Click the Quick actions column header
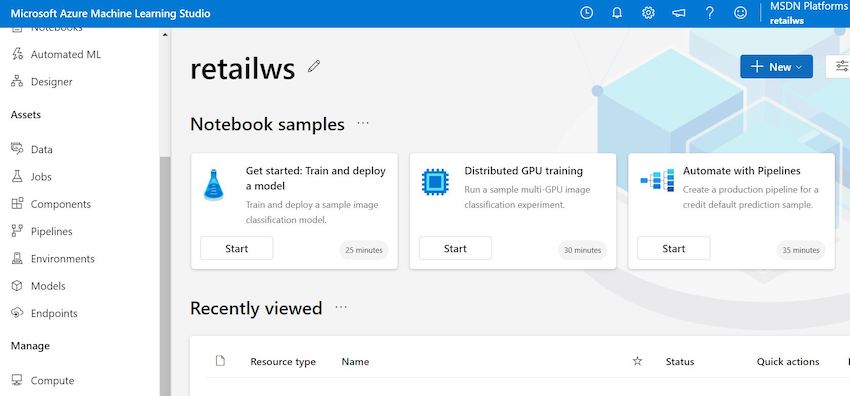850x396 pixels. click(788, 361)
